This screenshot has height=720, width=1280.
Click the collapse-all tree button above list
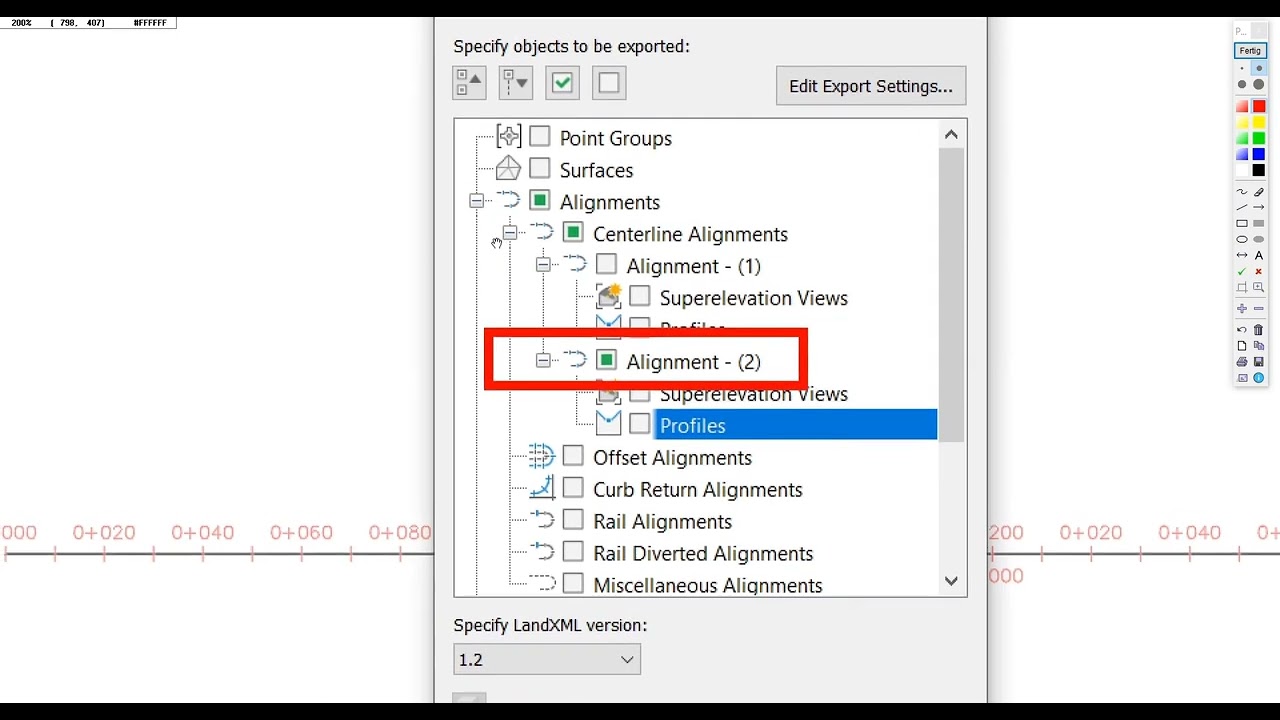(469, 82)
